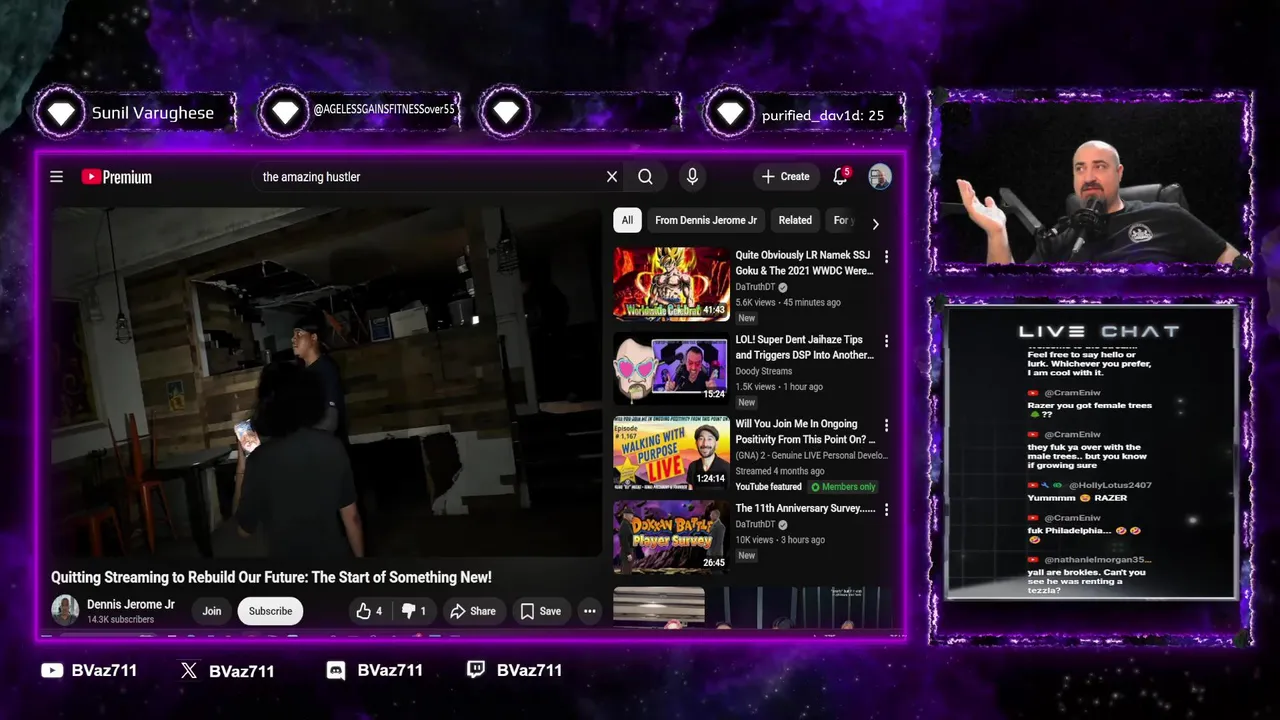Click the 'purified_dav1d: 25' label
1280x720 pixels.
823,115
